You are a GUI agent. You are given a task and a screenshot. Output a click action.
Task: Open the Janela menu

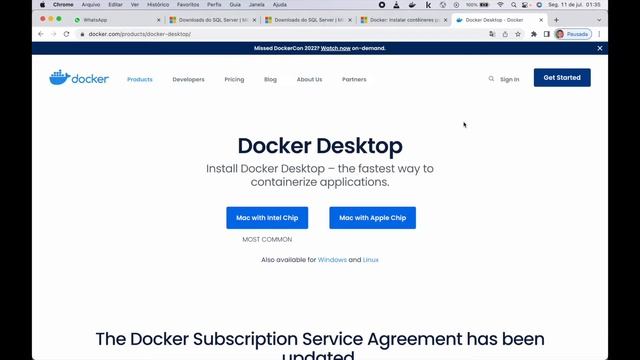coord(257,5)
